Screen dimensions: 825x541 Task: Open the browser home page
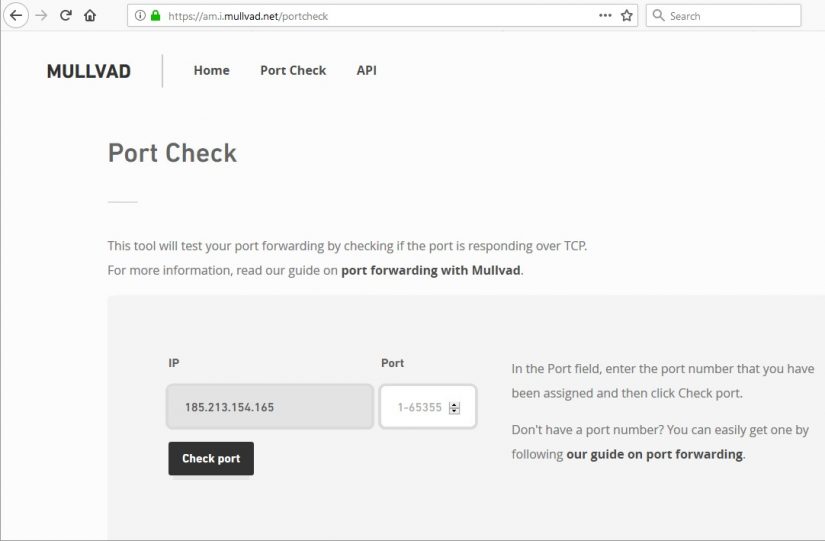coord(90,16)
